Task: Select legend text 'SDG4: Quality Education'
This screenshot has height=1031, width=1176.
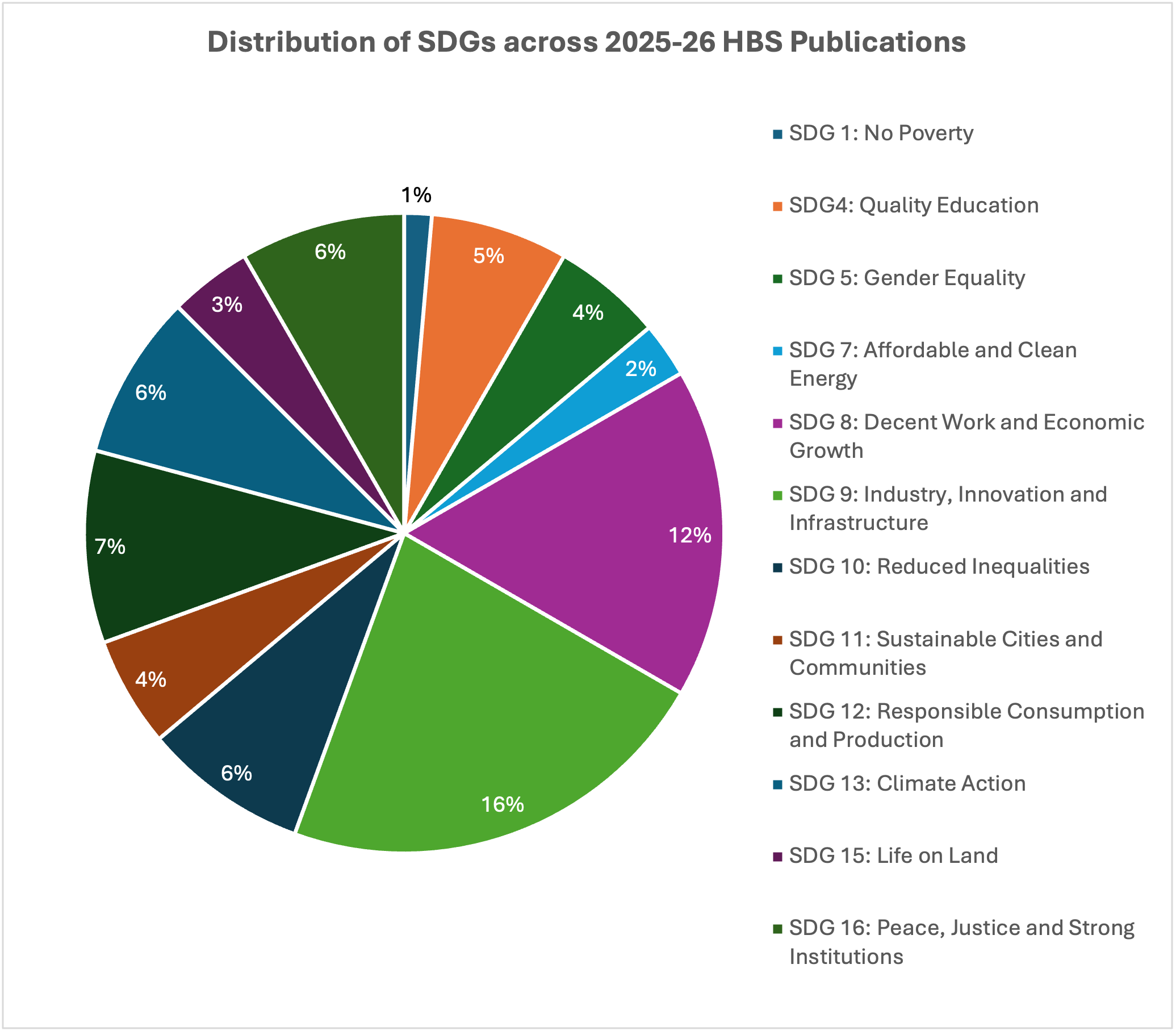Action: pos(914,206)
